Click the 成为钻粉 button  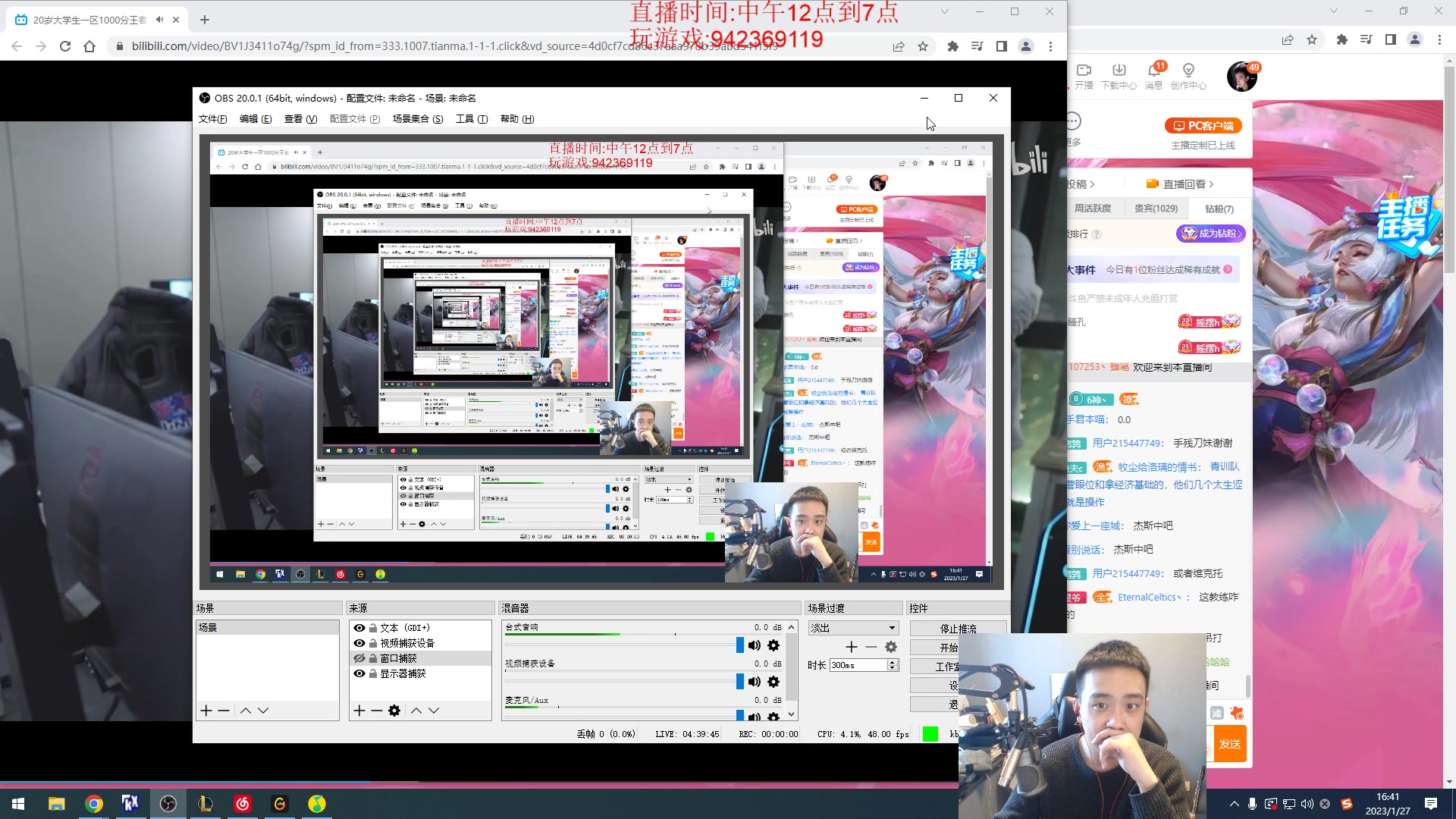tap(1211, 234)
